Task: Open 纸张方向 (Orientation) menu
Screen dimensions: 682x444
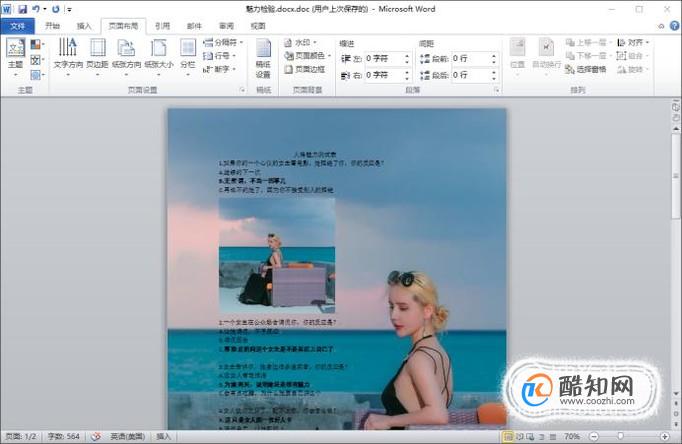Action: 126,57
